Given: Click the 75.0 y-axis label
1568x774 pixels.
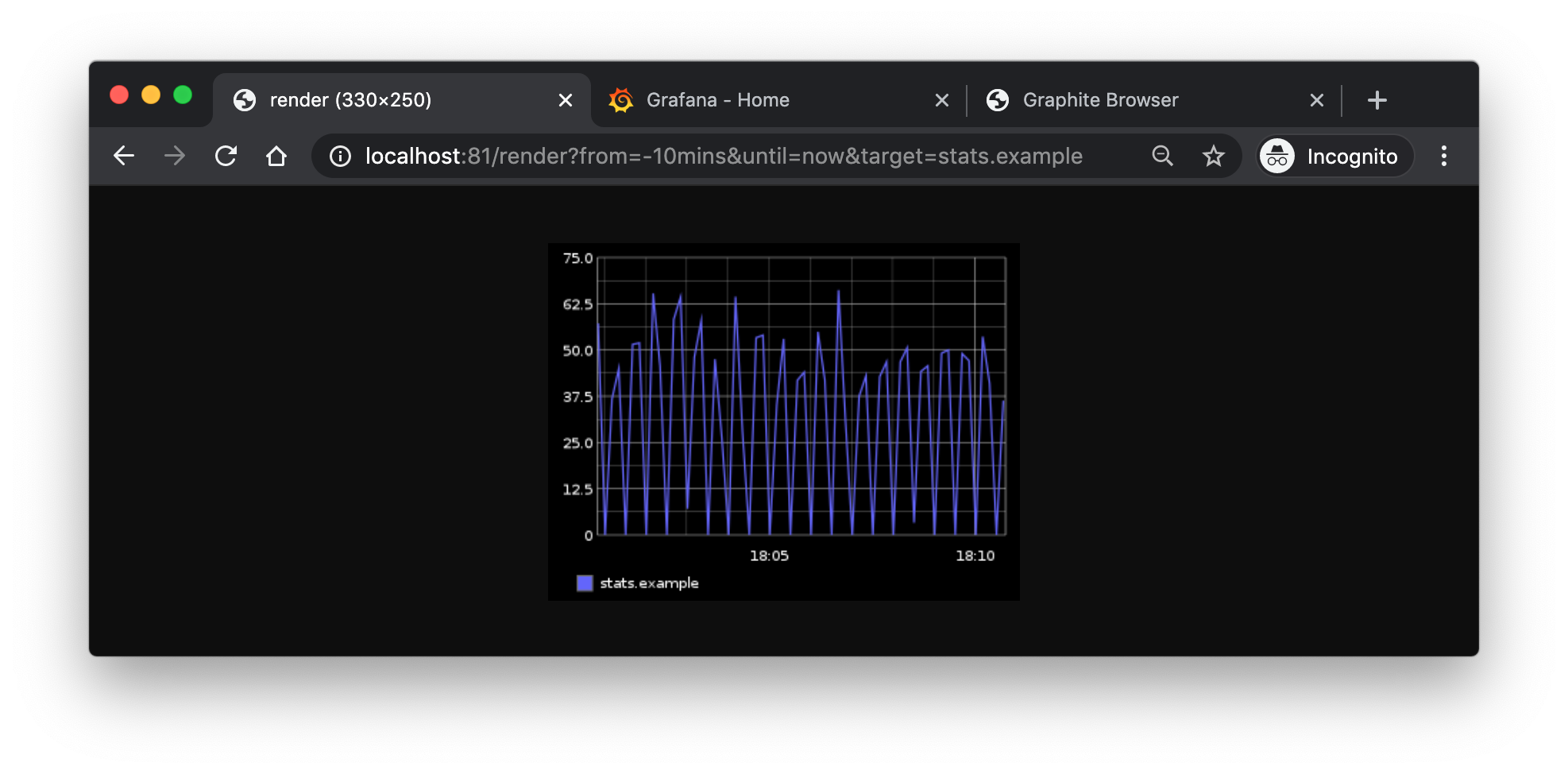Looking at the screenshot, I should pyautogui.click(x=577, y=258).
